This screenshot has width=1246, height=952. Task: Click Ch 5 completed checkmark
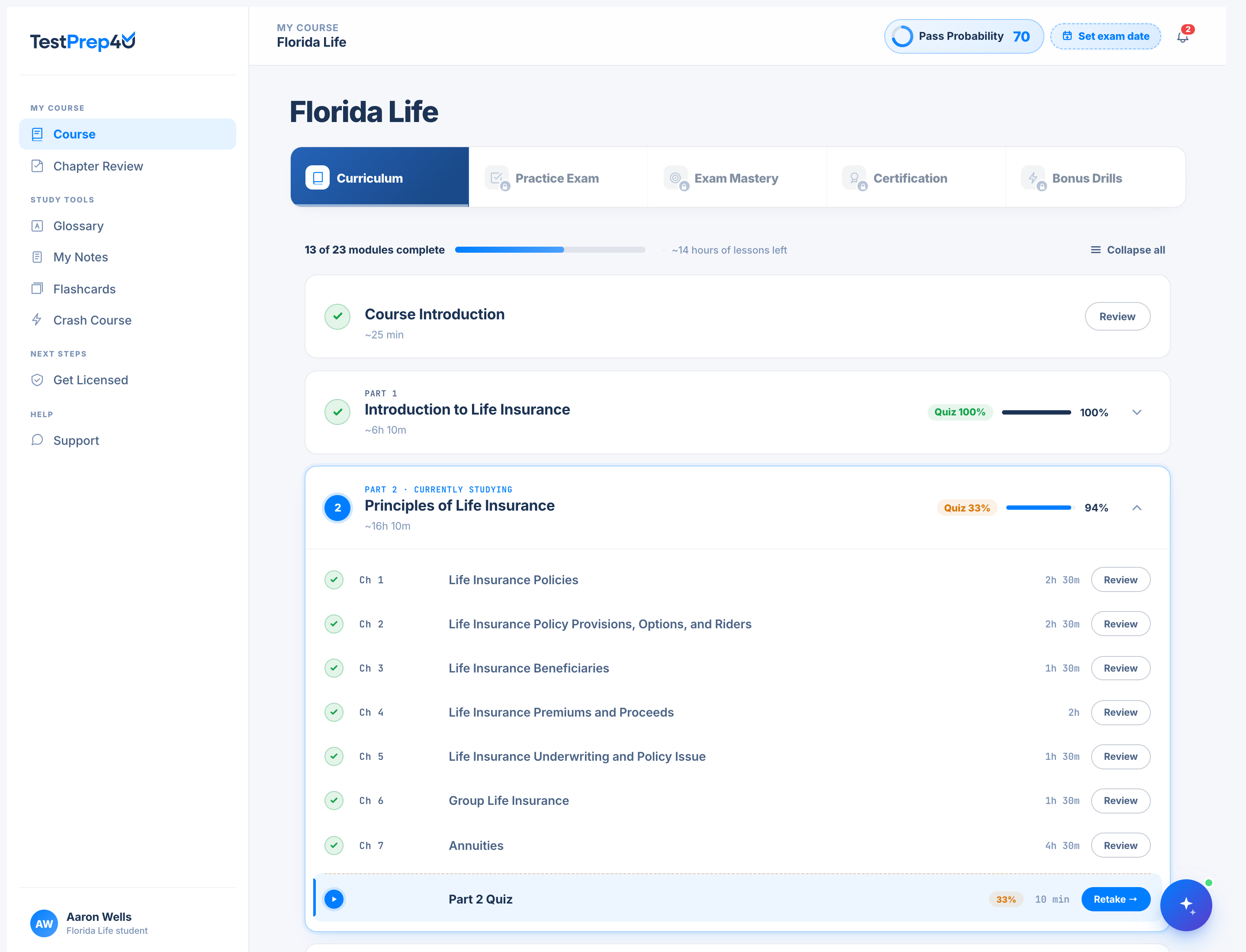(334, 756)
